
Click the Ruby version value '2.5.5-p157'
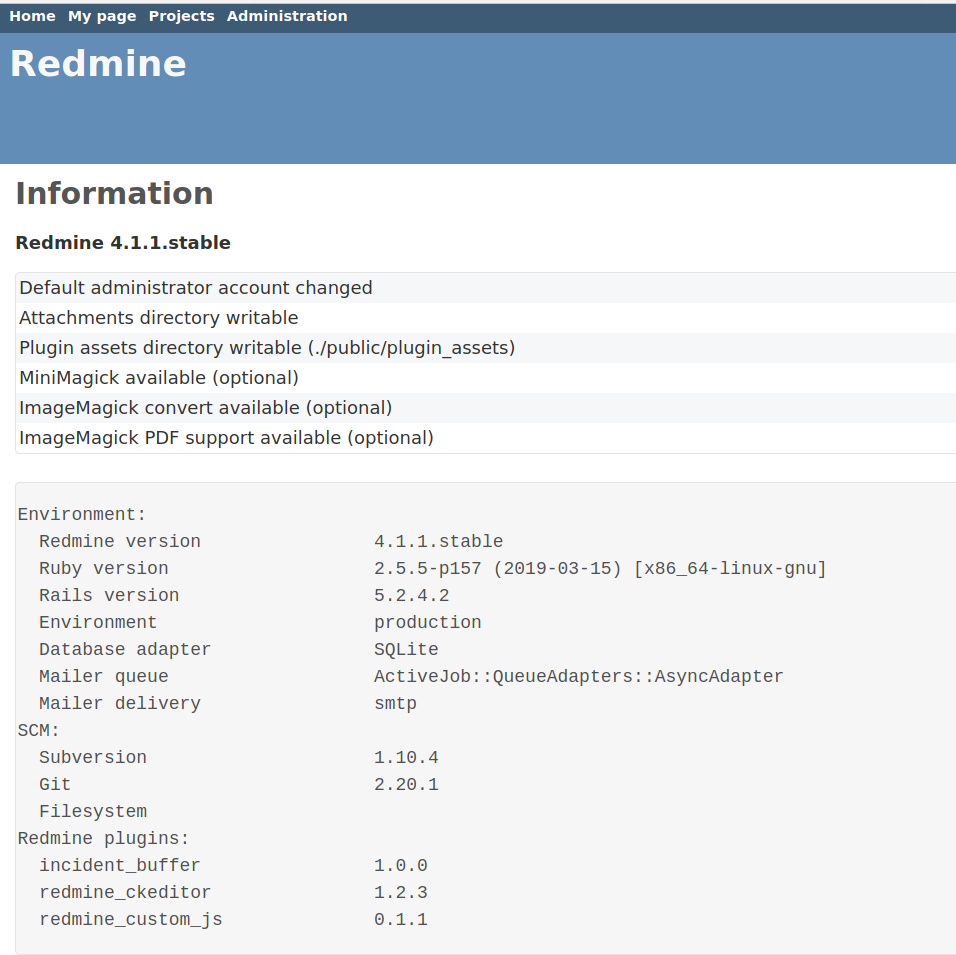tap(427, 568)
